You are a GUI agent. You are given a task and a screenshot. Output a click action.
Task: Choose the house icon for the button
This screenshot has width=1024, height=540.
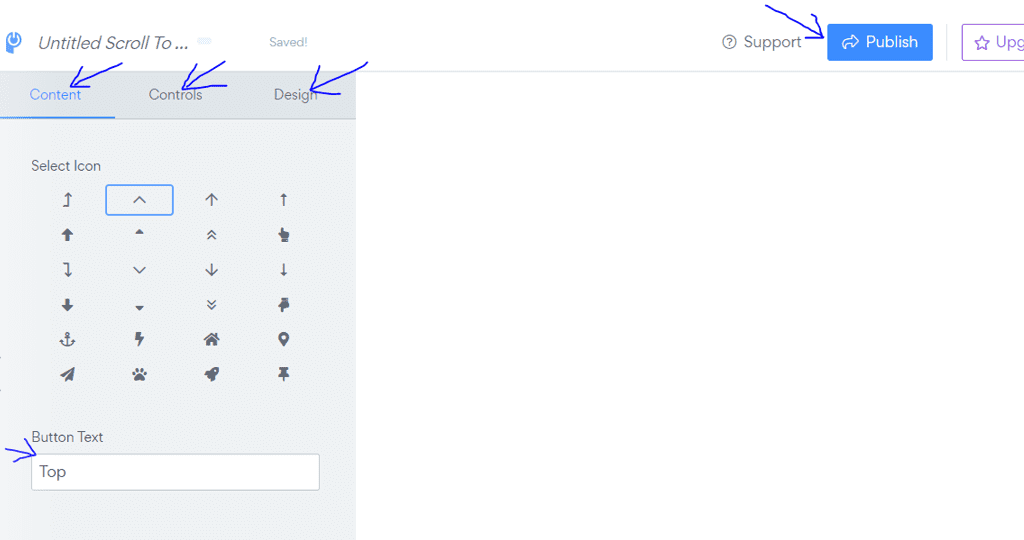[211, 340]
